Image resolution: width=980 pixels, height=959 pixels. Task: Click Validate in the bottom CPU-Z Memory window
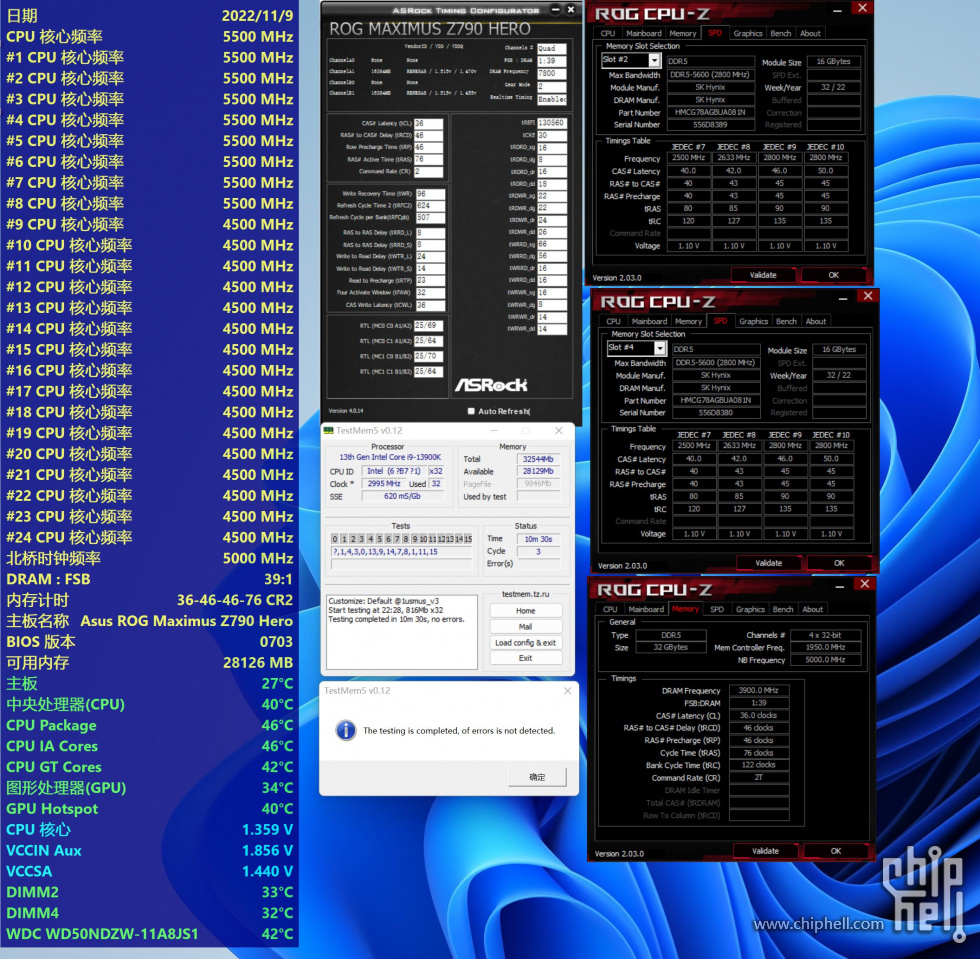766,851
